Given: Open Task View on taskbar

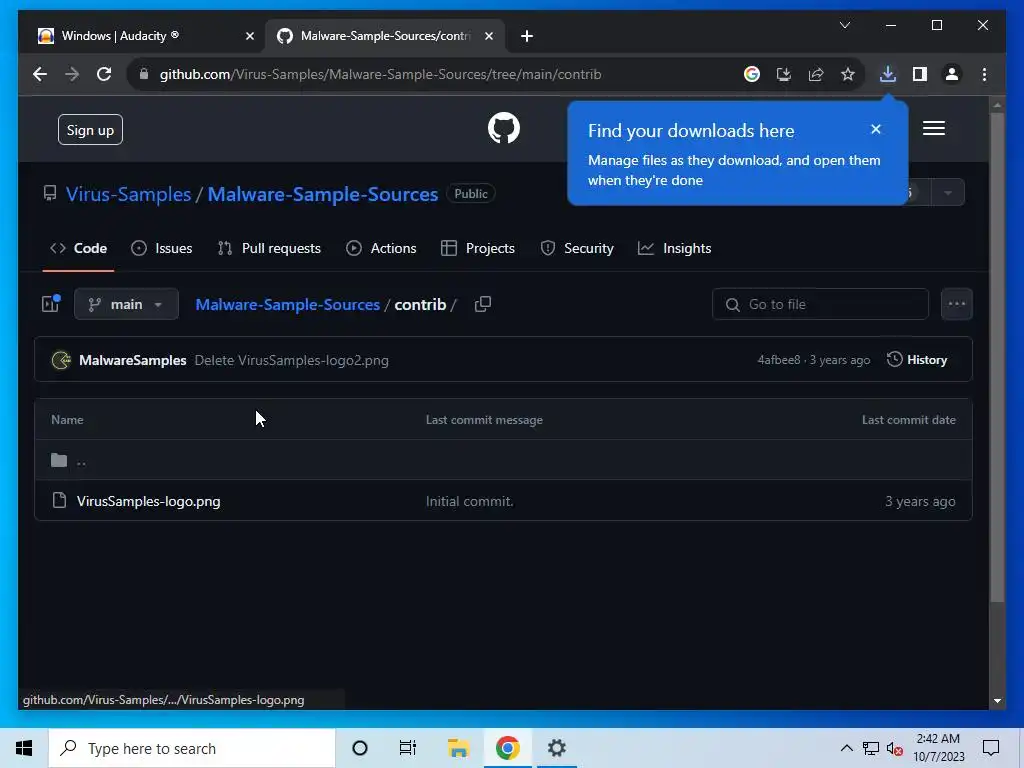Looking at the screenshot, I should click(408, 748).
